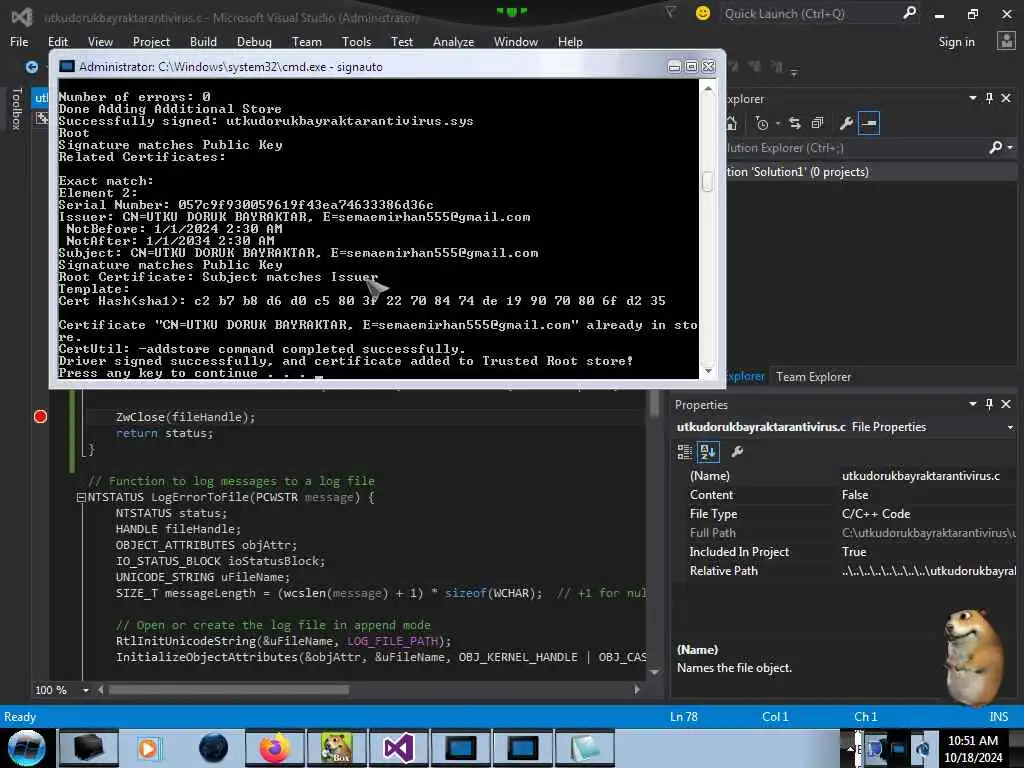Select the Included In Project property row

click(x=846, y=552)
